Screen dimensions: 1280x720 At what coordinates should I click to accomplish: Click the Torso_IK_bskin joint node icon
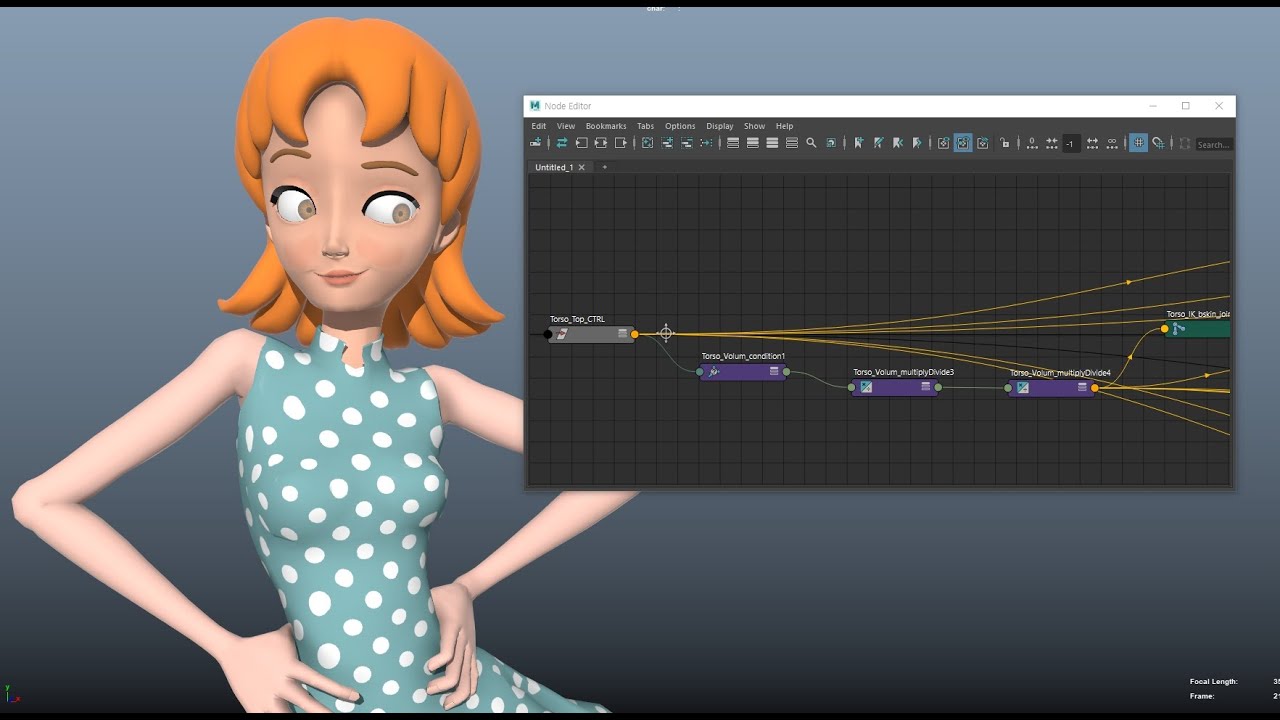(x=1179, y=328)
